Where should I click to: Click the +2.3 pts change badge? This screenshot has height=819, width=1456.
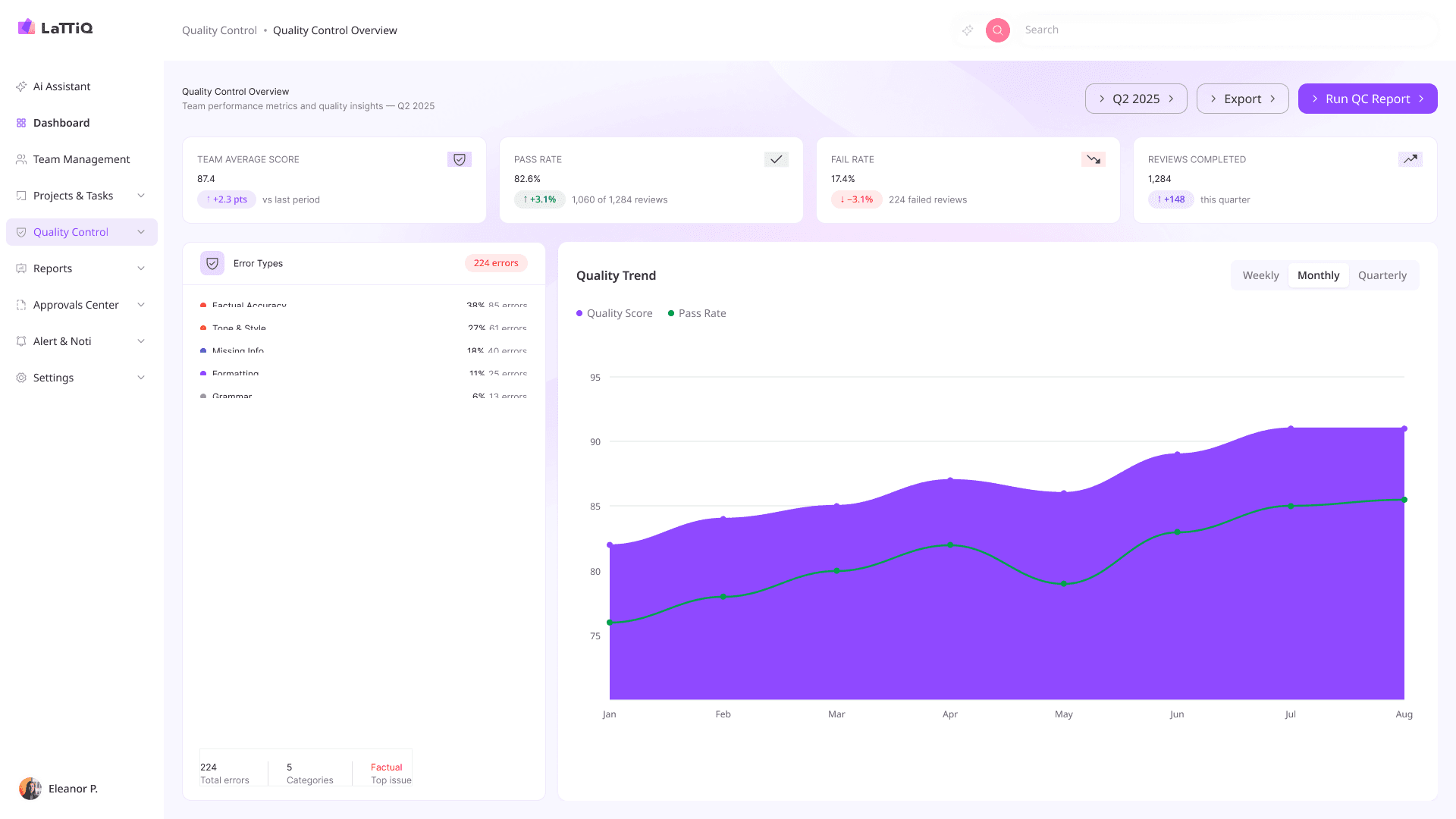point(227,199)
